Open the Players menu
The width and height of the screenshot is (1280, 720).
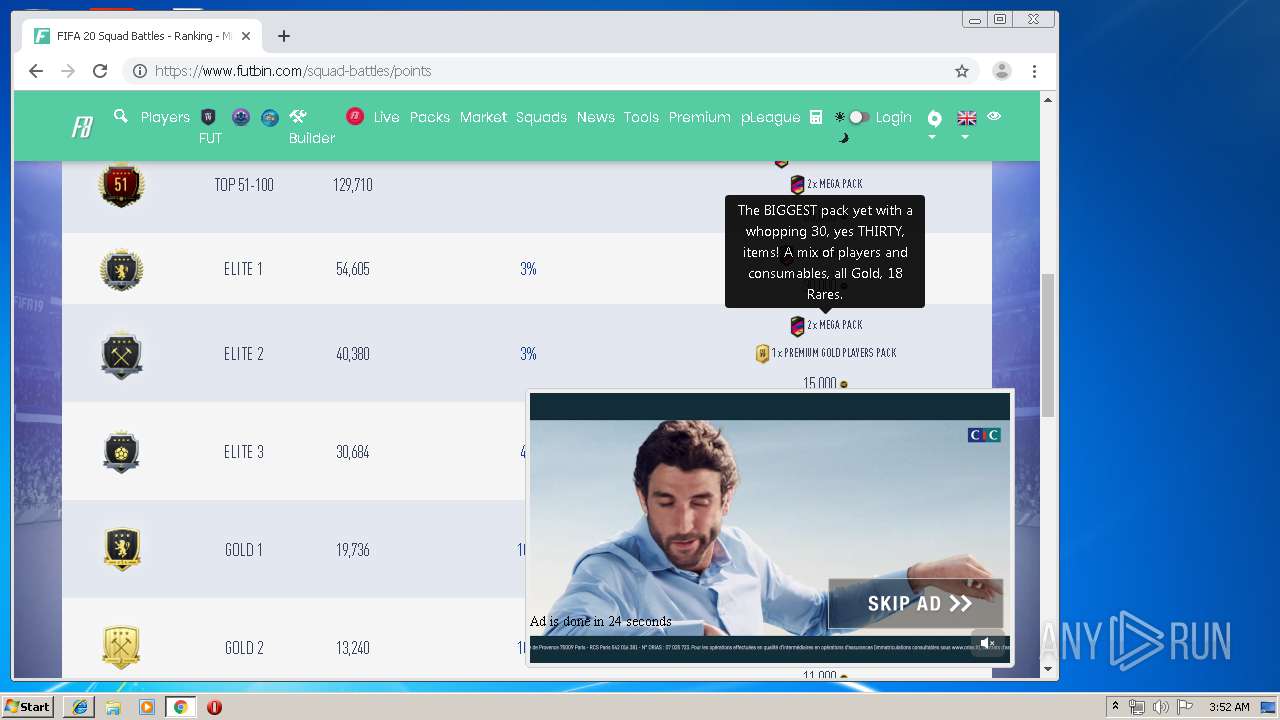click(165, 117)
